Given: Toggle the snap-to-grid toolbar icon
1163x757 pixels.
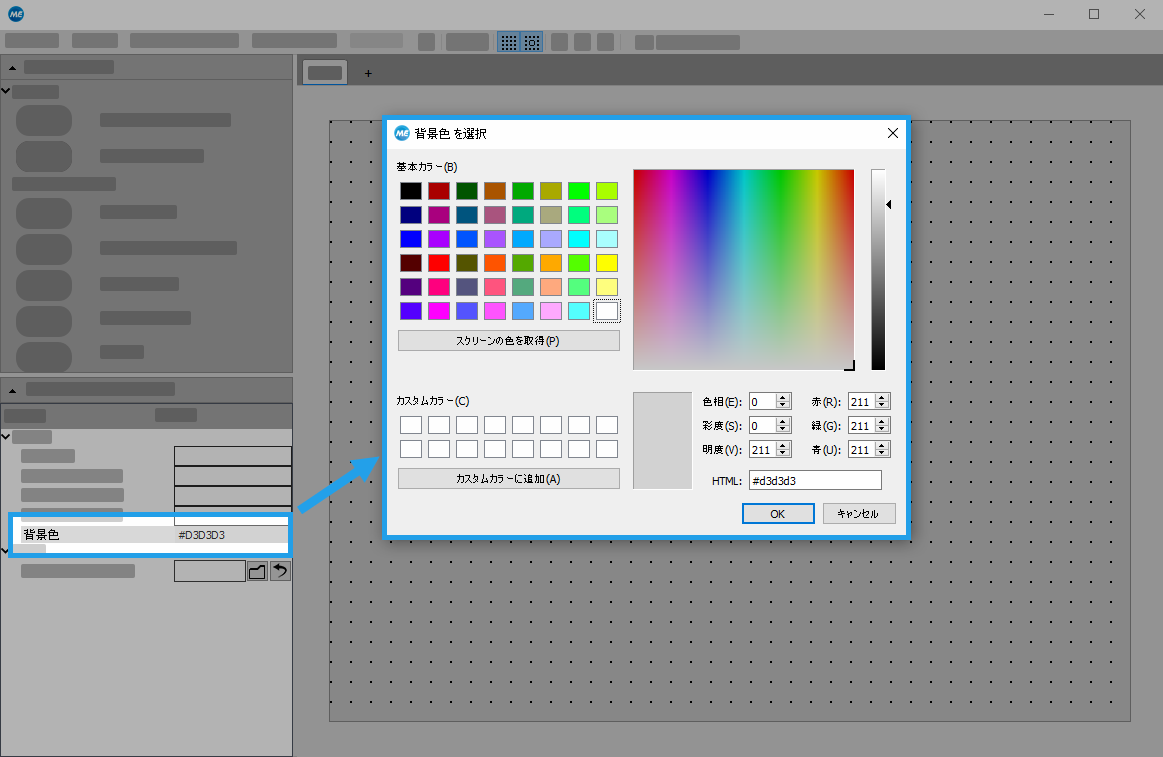Looking at the screenshot, I should tap(532, 42).
